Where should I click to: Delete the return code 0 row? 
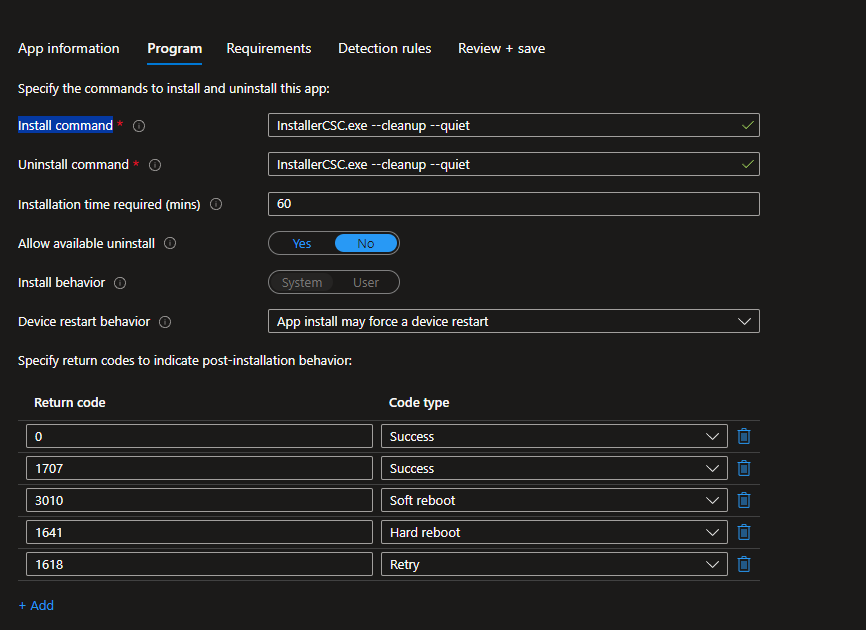pos(744,436)
